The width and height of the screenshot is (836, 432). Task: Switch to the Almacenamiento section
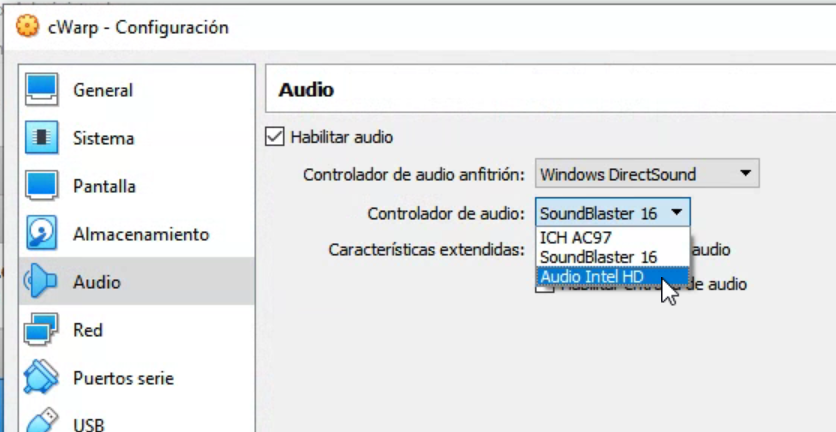[141, 234]
